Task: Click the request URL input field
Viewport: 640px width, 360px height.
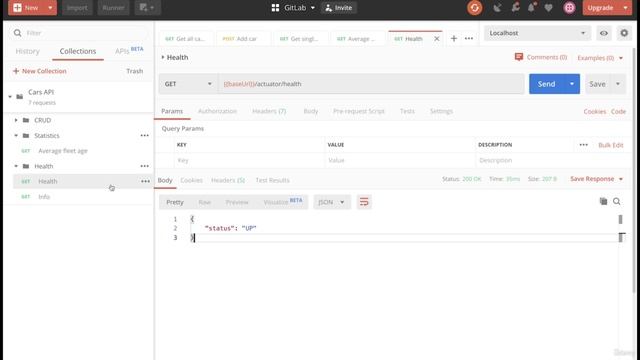Action: point(371,84)
